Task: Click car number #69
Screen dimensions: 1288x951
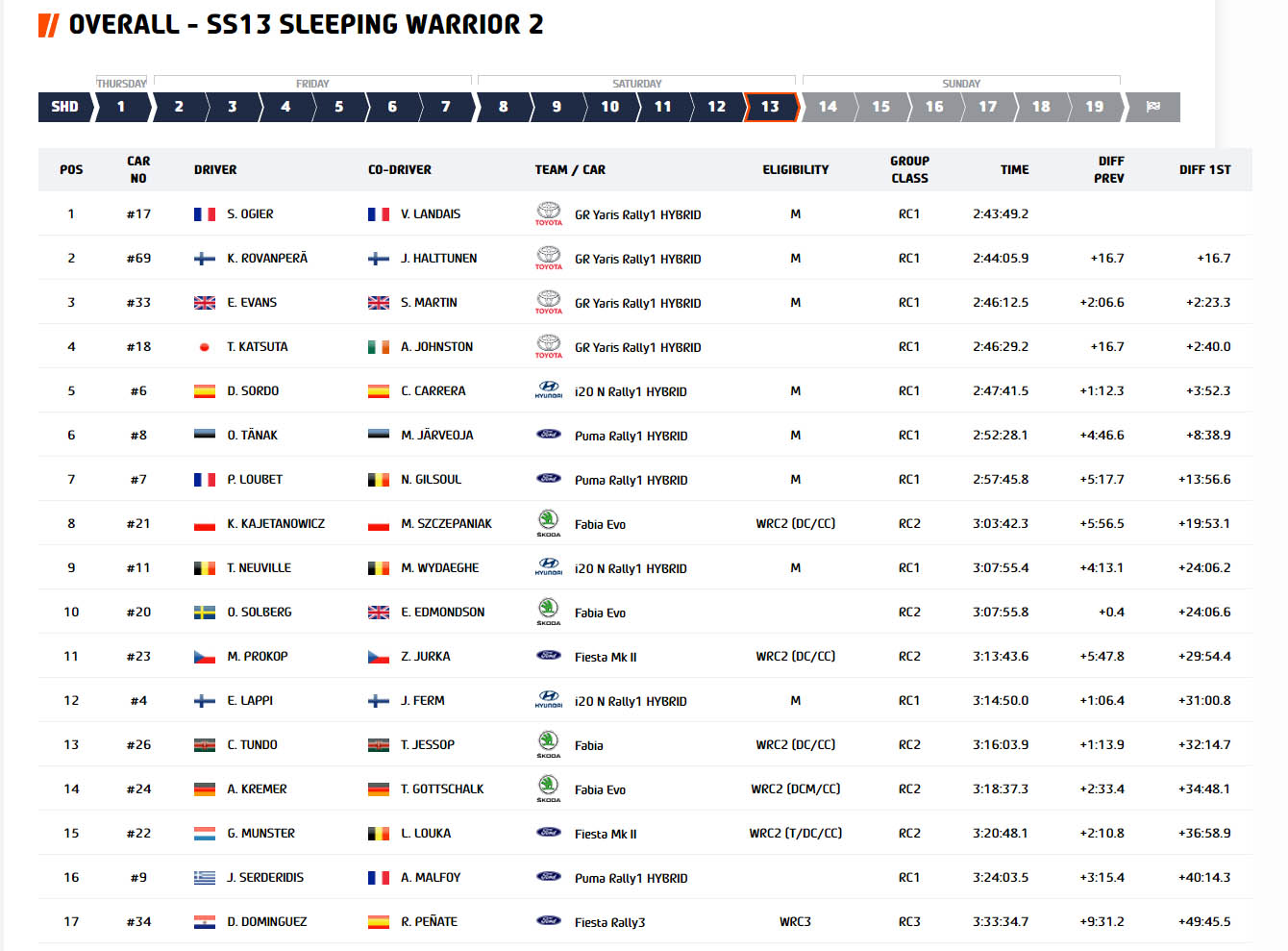Action: [x=138, y=259]
